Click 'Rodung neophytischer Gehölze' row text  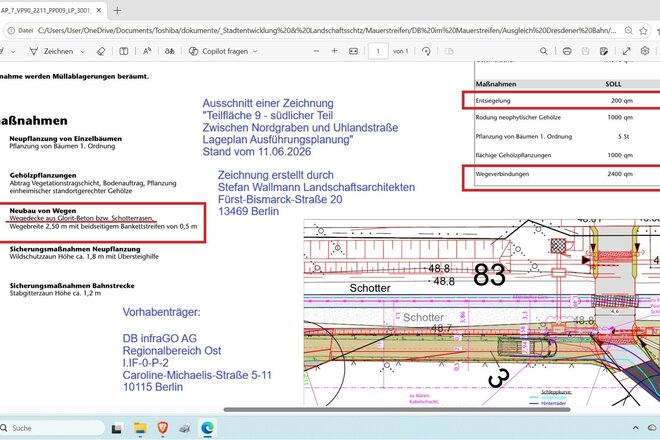pos(518,117)
